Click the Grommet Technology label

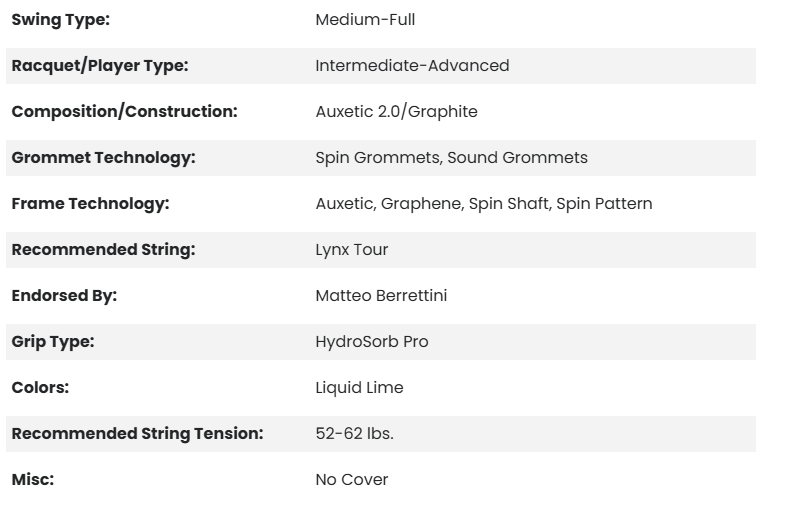point(103,158)
